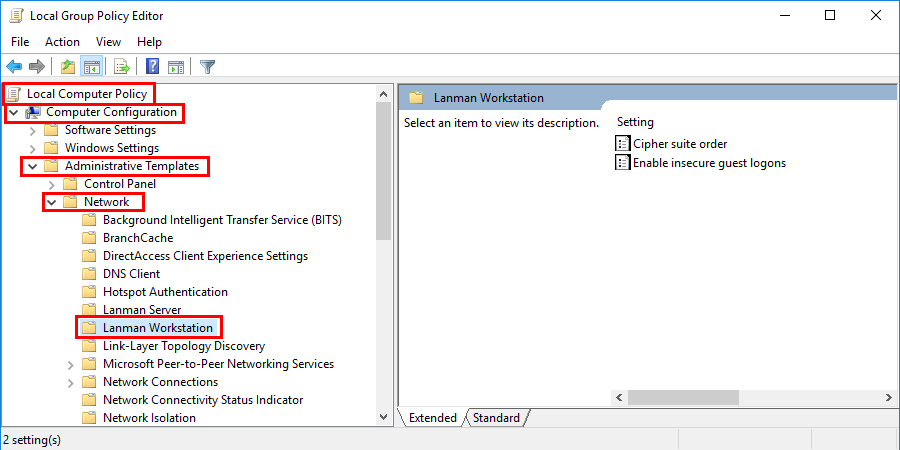This screenshot has width=900, height=450.
Task: Collapse the Network node
Action: click(x=52, y=202)
